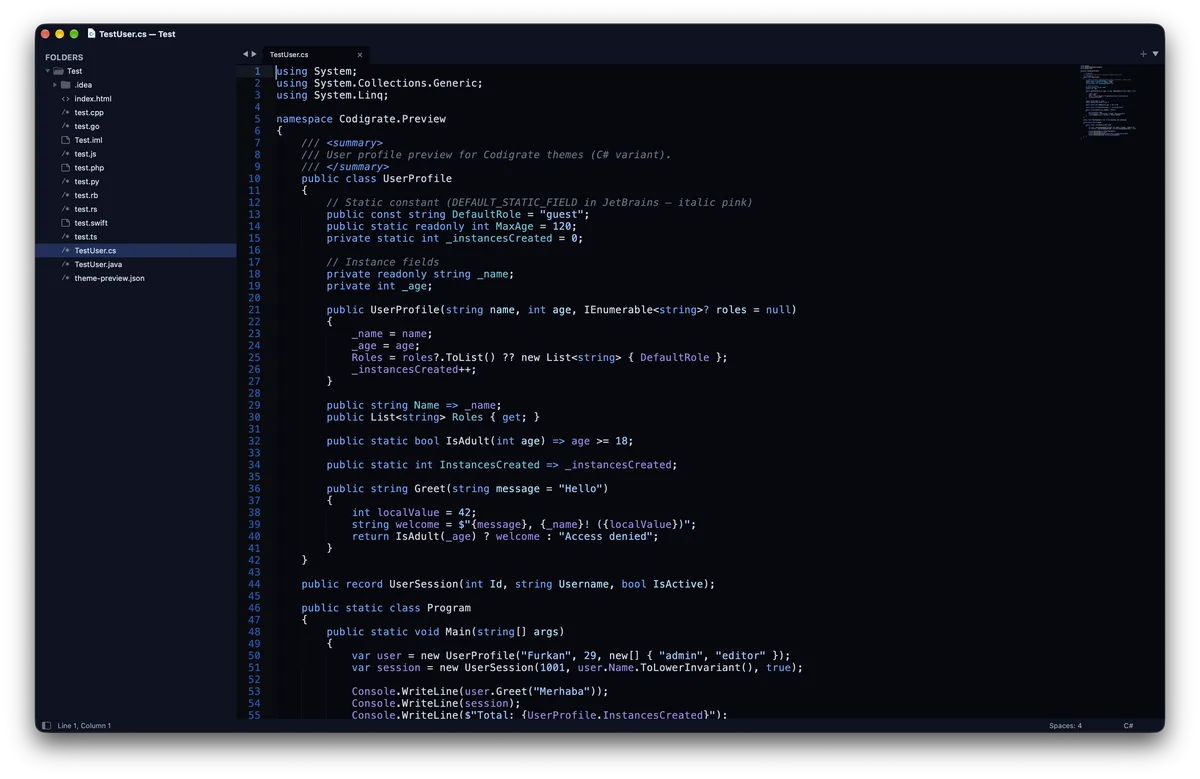Open the tab list dropdown arrow

click(x=1156, y=54)
